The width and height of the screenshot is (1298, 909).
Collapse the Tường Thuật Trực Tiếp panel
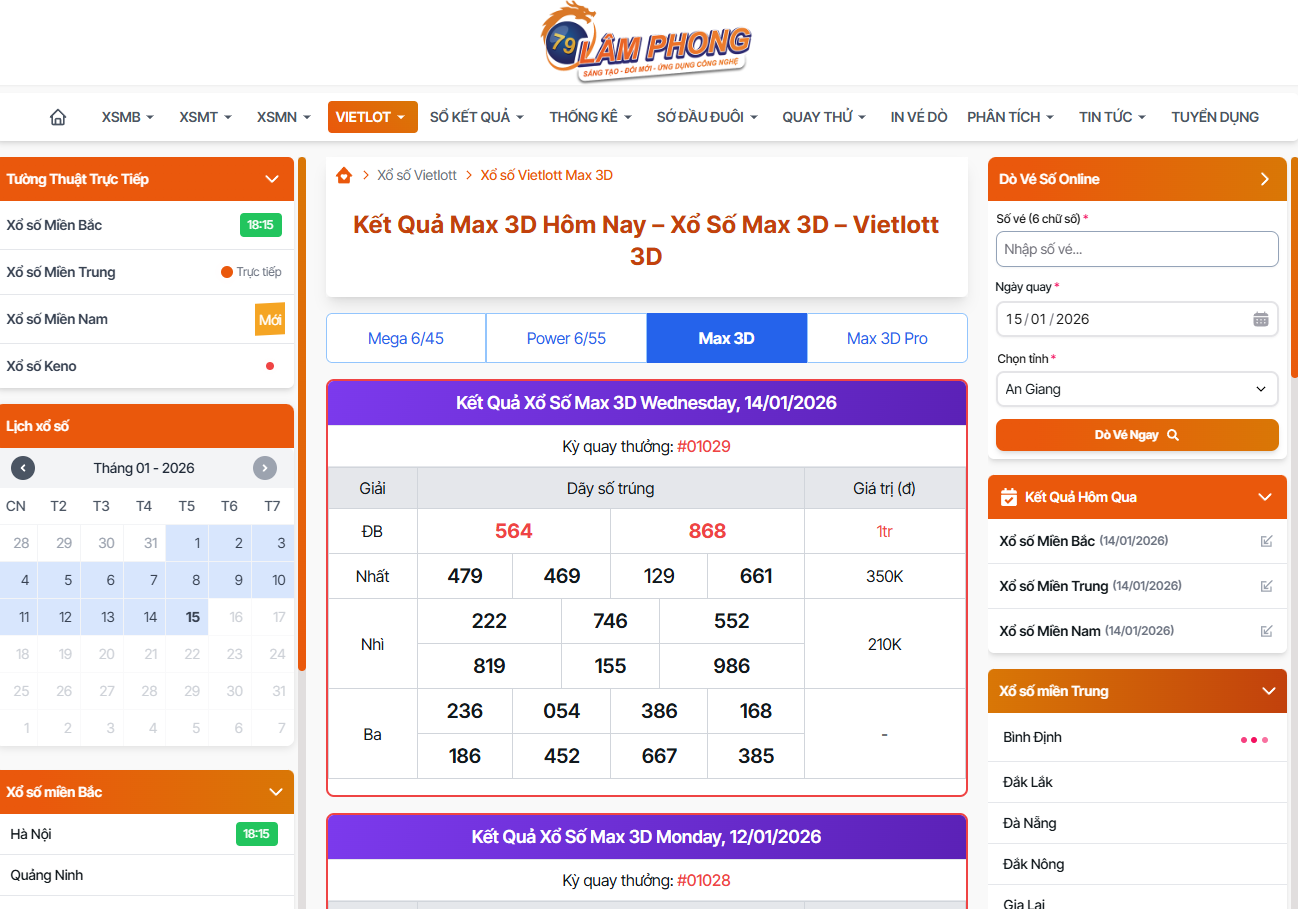tap(271, 179)
